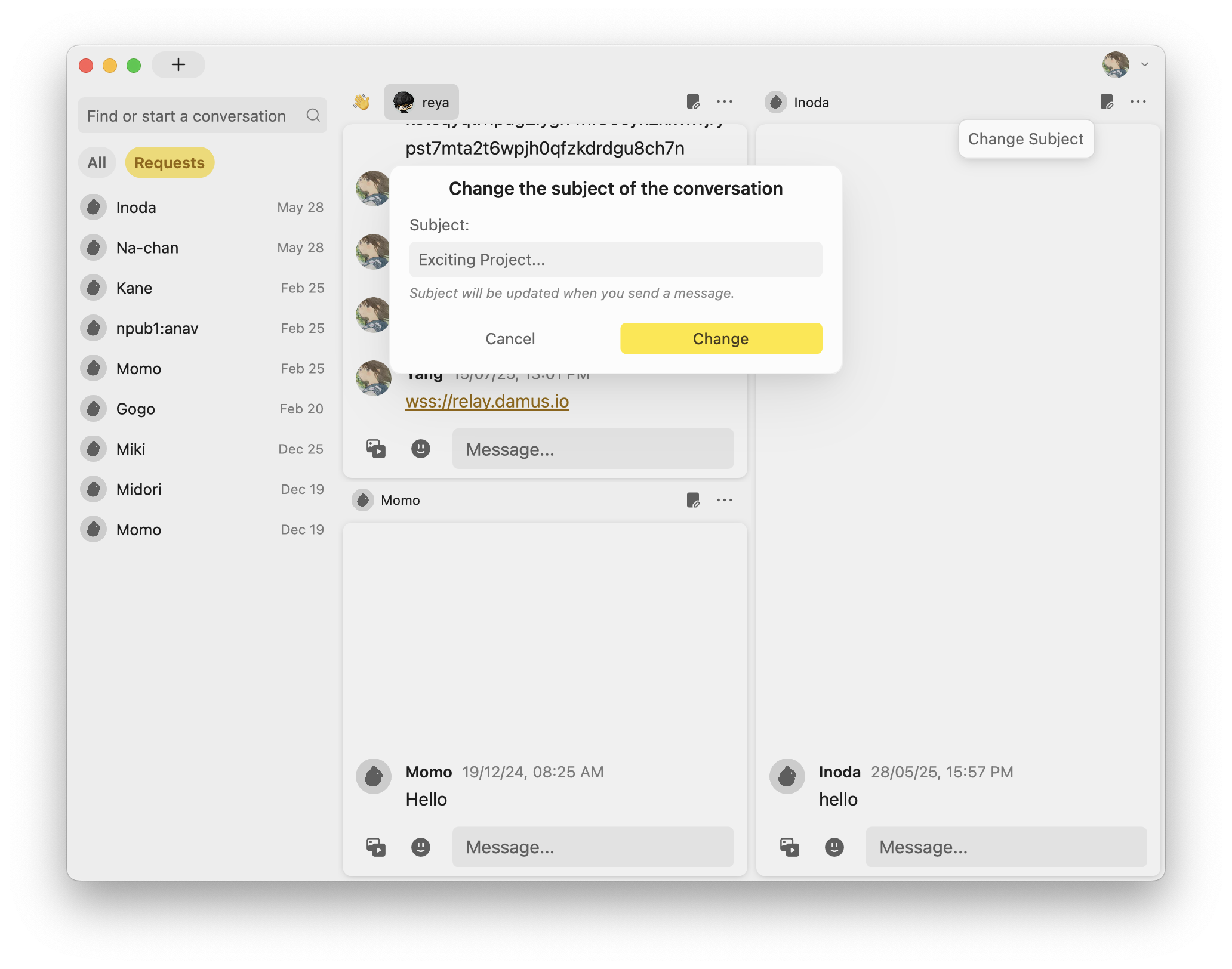Click edit subject icon in reya panel
1232x969 pixels.
(x=692, y=102)
